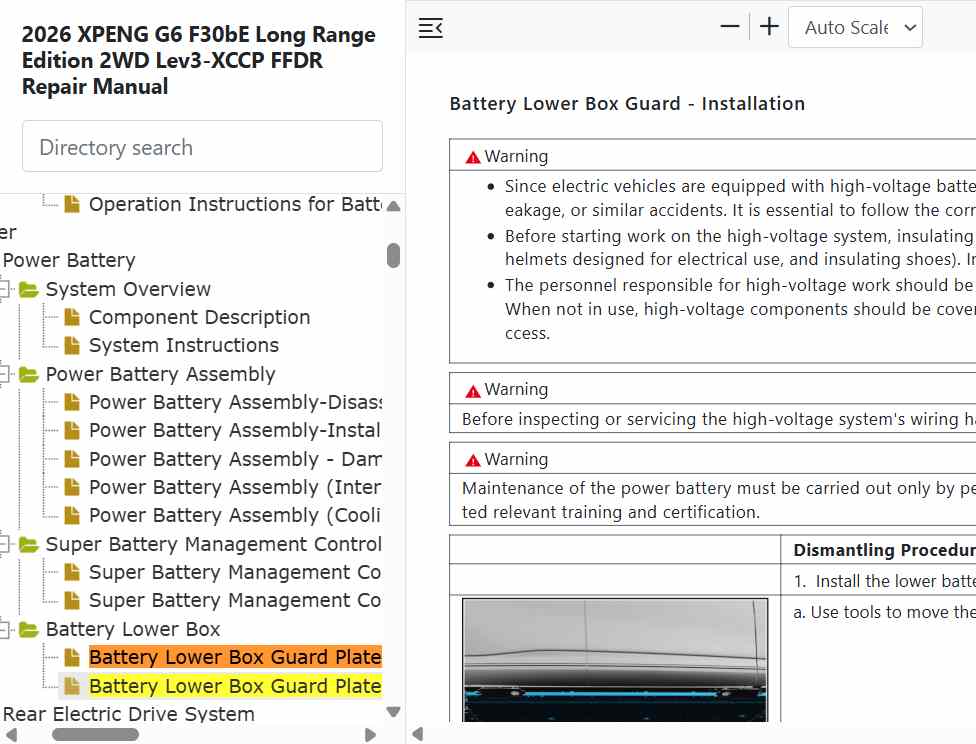Collapse the System Overview tree node
Viewport: 976px width, 744px height.
point(4,290)
